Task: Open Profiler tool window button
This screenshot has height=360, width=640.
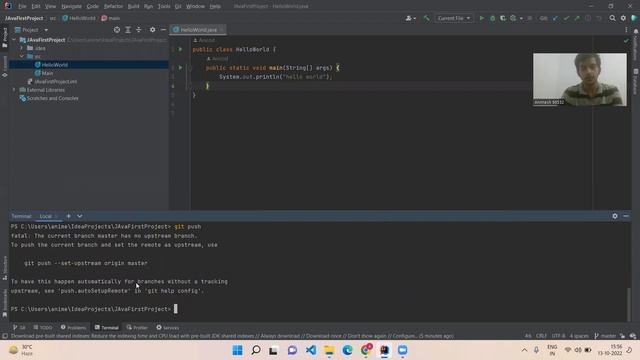Action: (x=137, y=327)
